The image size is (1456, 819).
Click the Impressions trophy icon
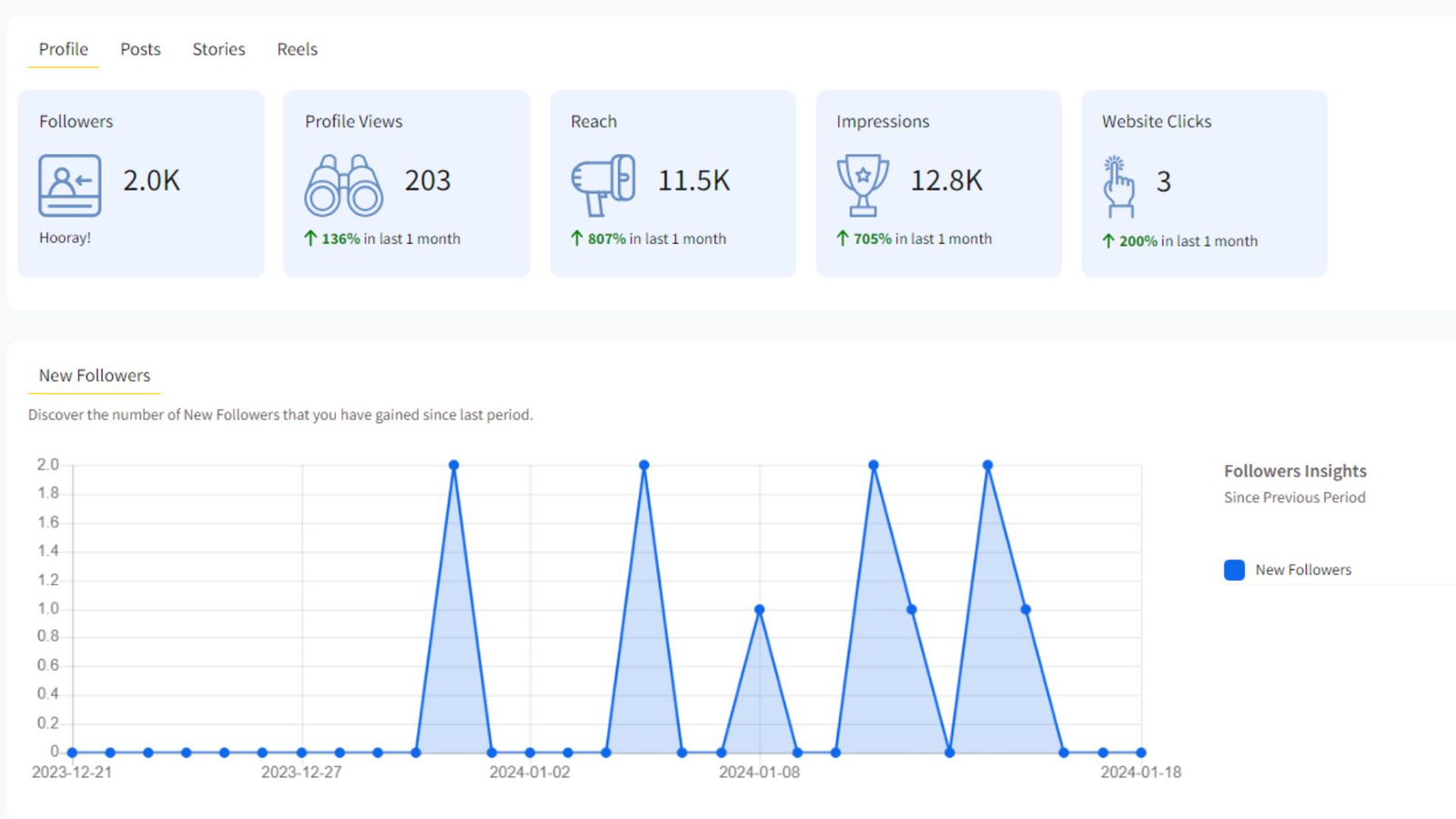862,185
